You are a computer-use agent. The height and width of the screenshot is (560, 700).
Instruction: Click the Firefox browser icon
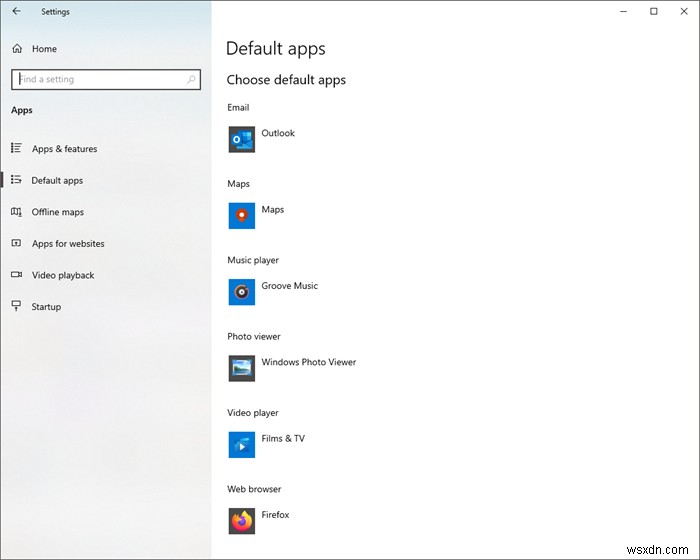[x=242, y=521]
